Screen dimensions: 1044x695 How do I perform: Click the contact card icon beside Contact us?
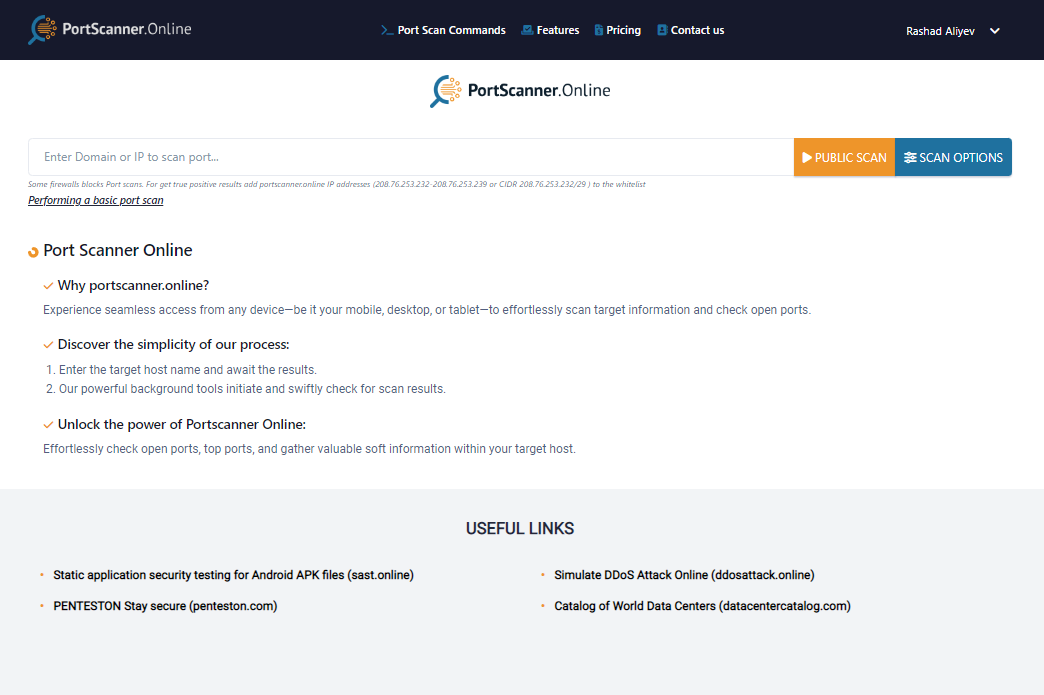662,30
